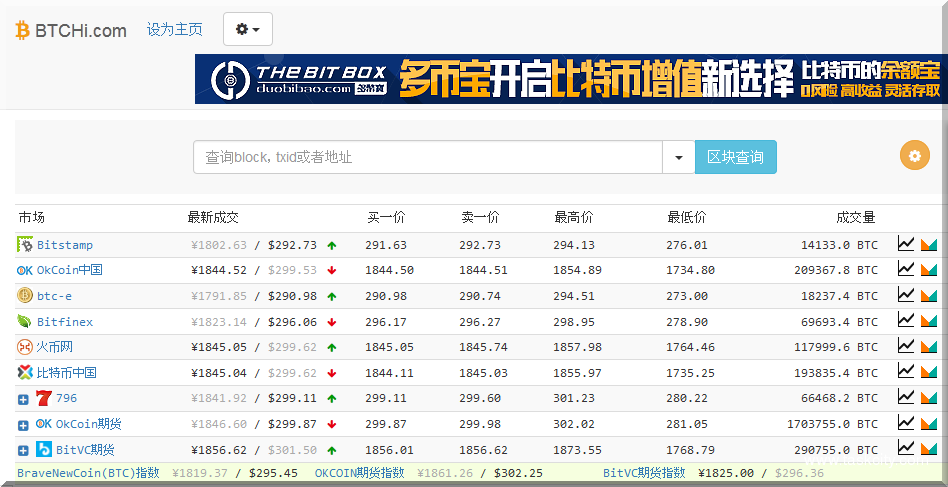Open the orange depth chart for Bitfinex
This screenshot has width=948, height=487.
[929, 321]
